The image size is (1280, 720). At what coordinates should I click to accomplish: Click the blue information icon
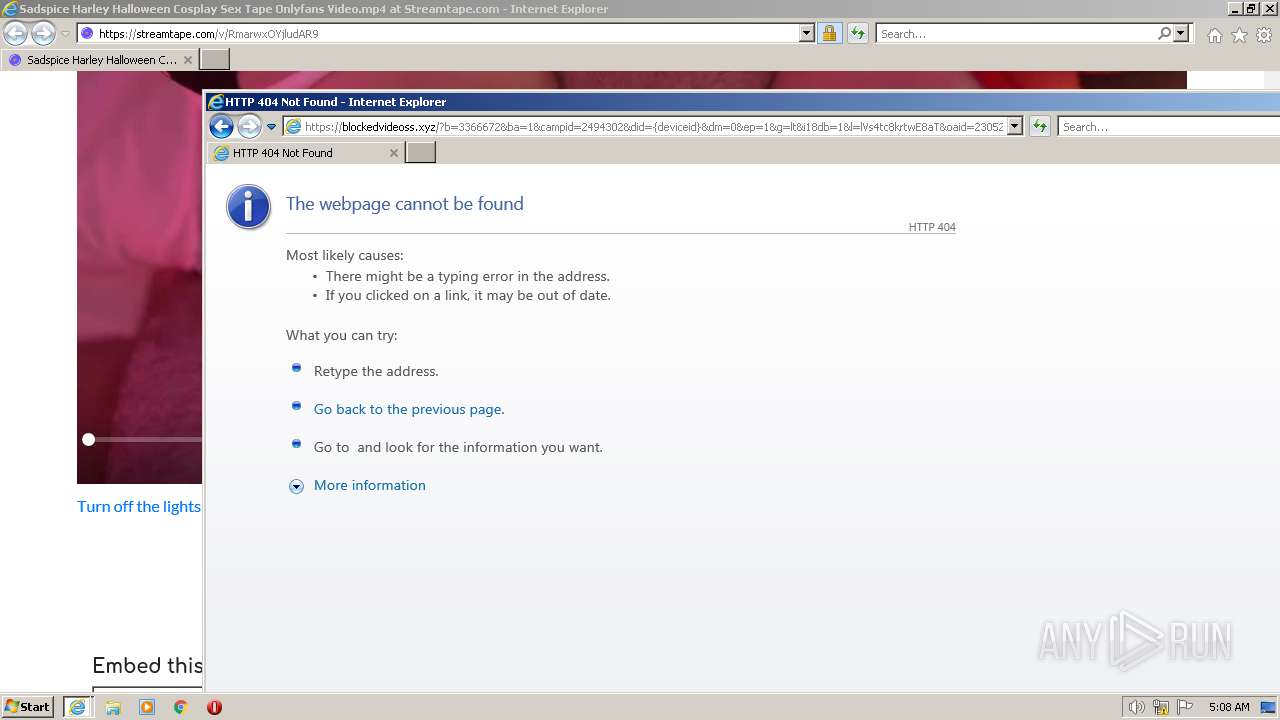pyautogui.click(x=249, y=207)
